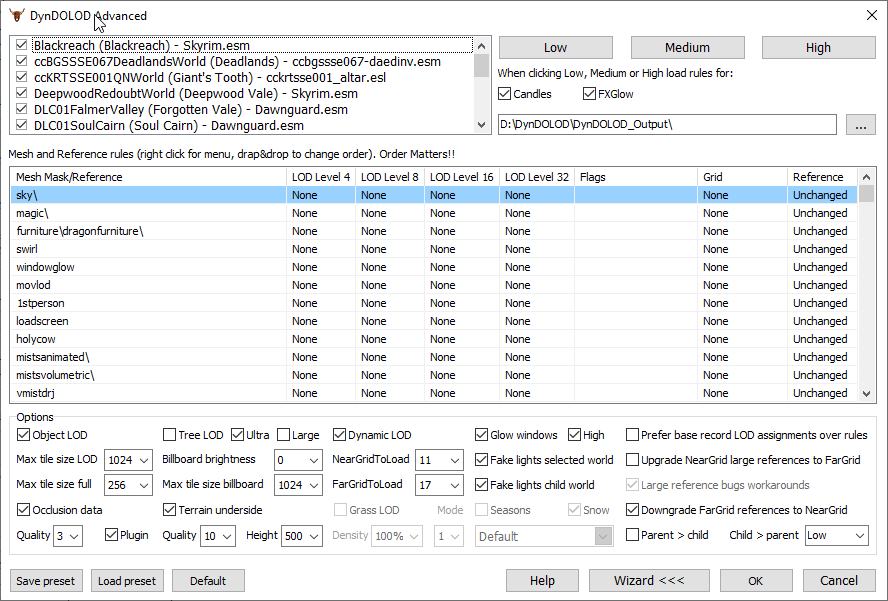Disable the Glow windows checkbox
The image size is (888, 601).
tap(482, 435)
